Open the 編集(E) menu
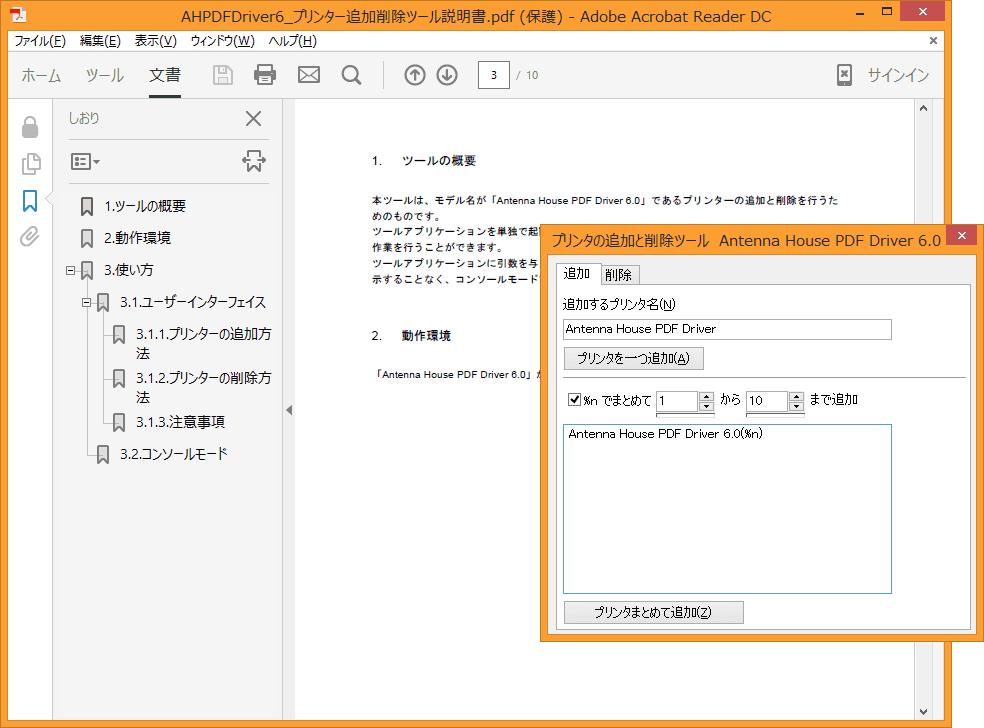This screenshot has height=728, width=984. tap(100, 41)
